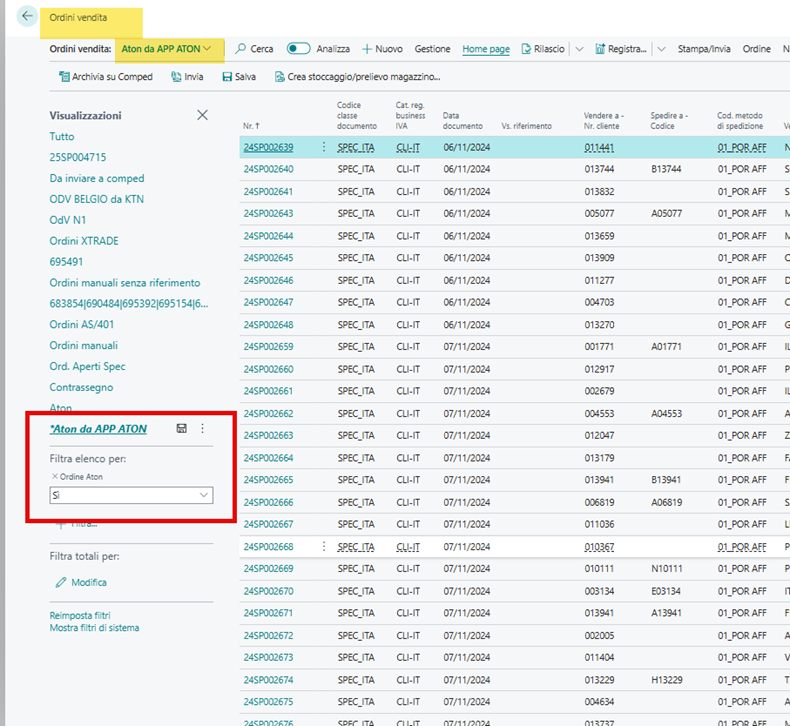Screen dimensions: 790x726
Task: Click the Salva disk icon
Action: (227, 77)
